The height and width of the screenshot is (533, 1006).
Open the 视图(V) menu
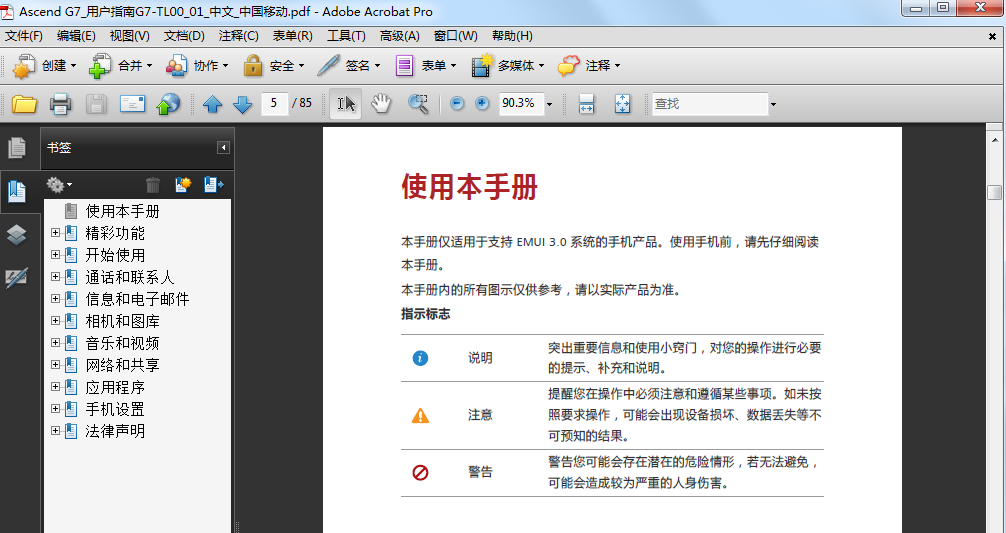tap(129, 36)
